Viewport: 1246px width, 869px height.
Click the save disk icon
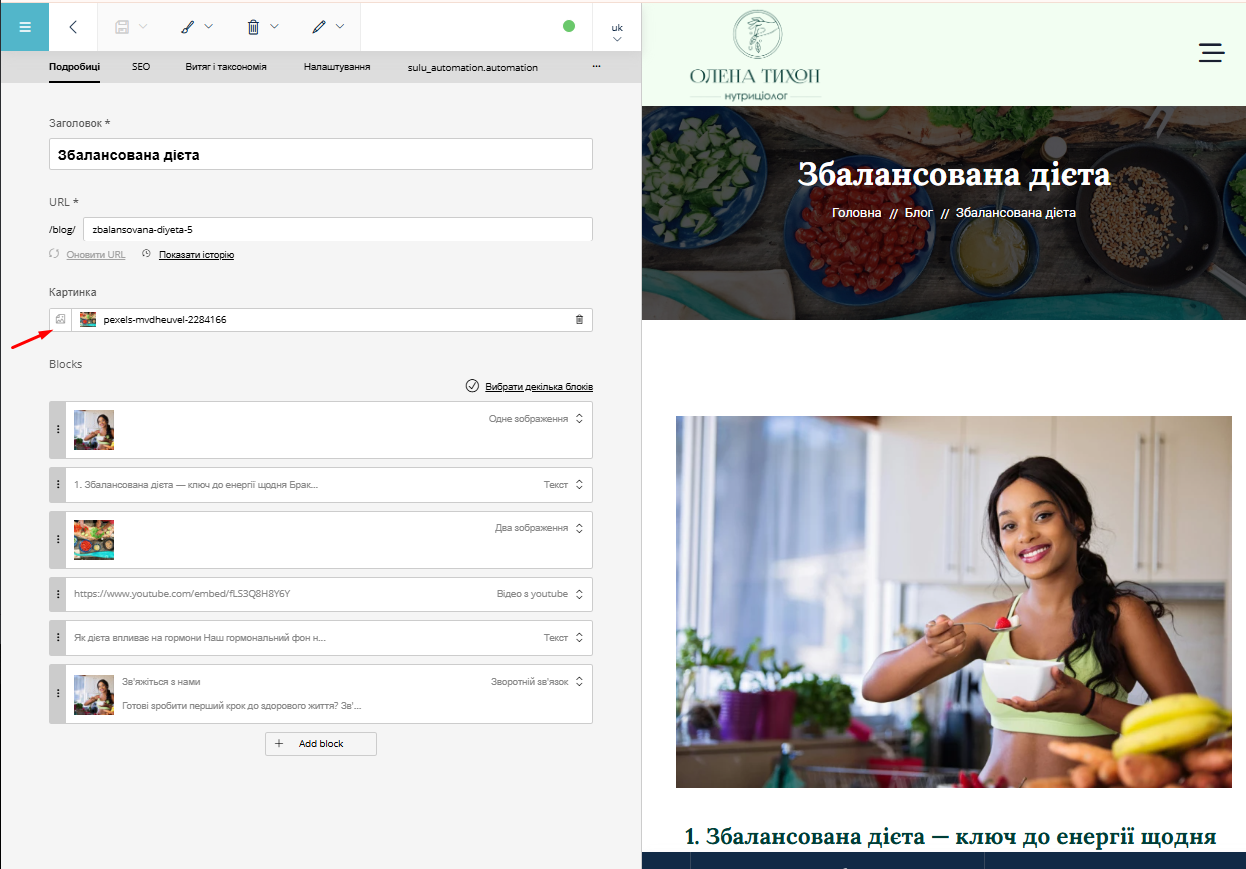click(x=123, y=27)
